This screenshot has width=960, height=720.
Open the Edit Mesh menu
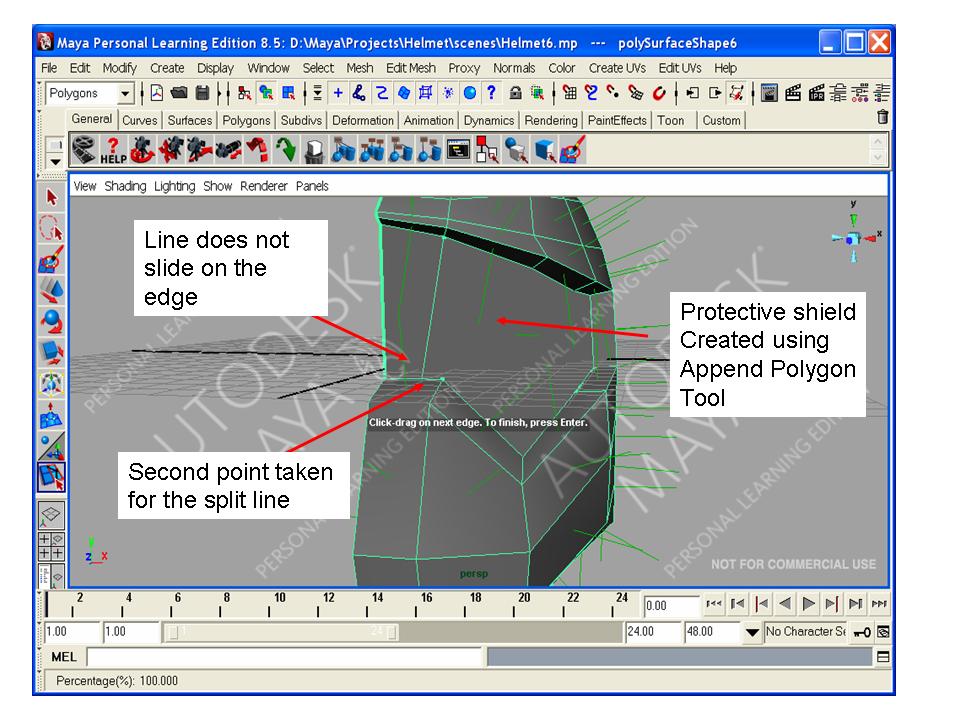click(x=411, y=68)
